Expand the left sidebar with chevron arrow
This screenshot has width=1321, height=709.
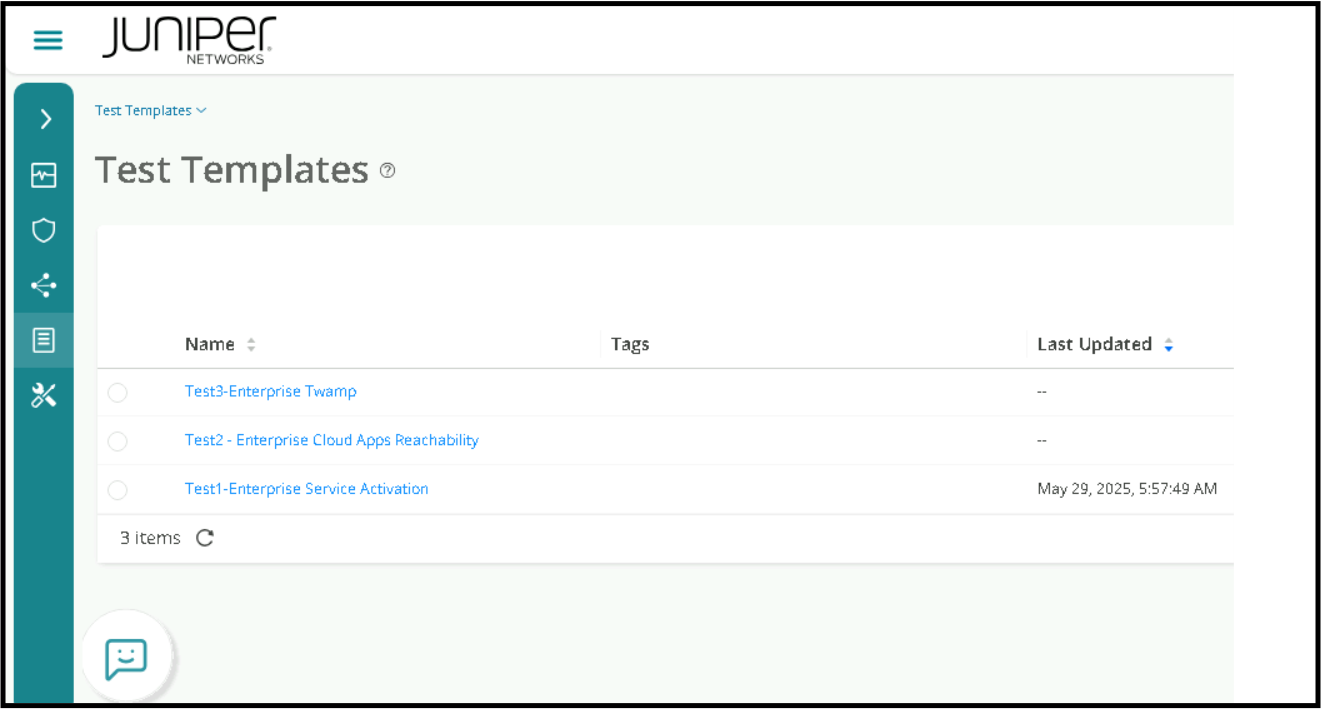tap(45, 120)
